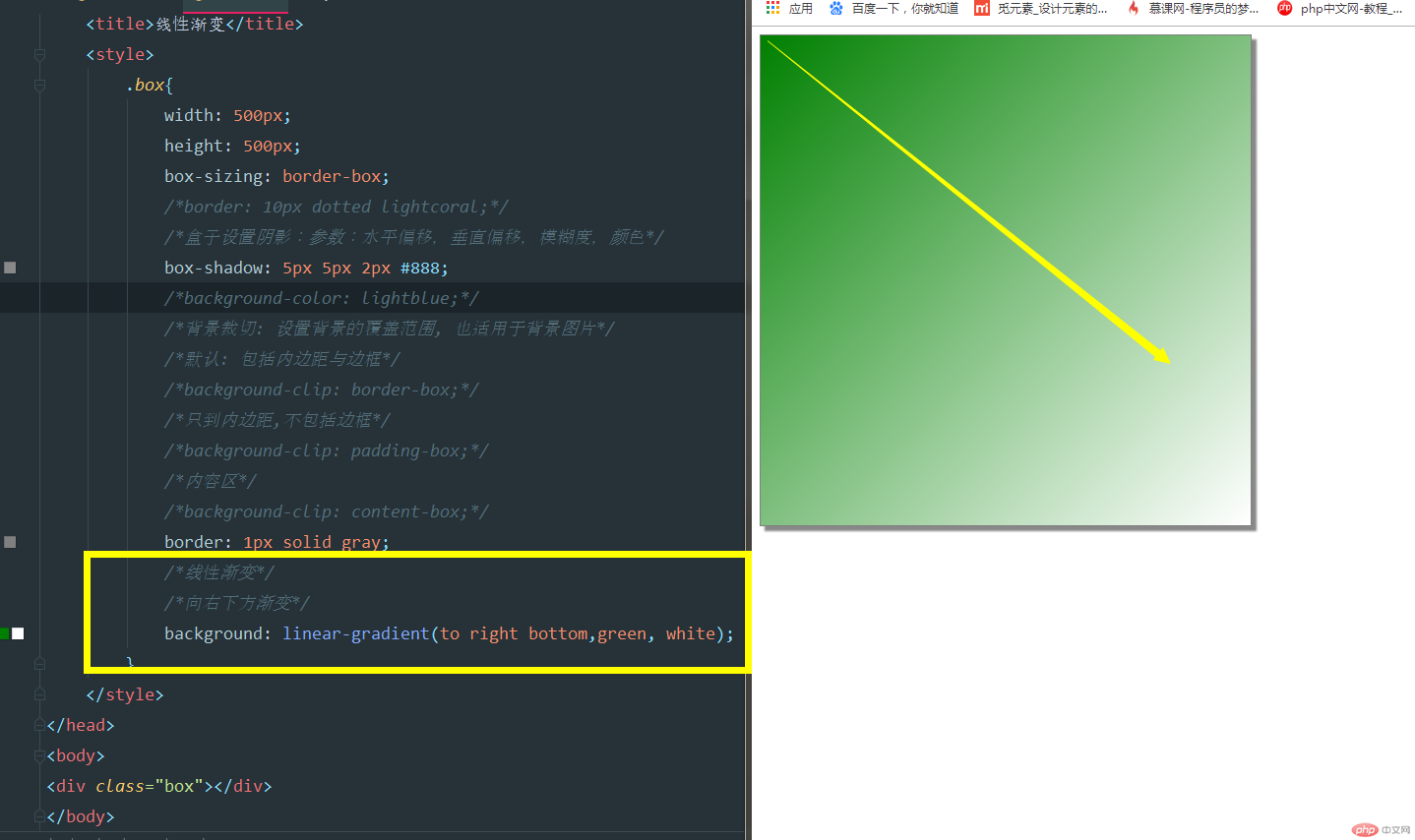This screenshot has width=1415, height=840.
Task: Click the '/*线性渐变*/' comment
Action: tap(219, 572)
